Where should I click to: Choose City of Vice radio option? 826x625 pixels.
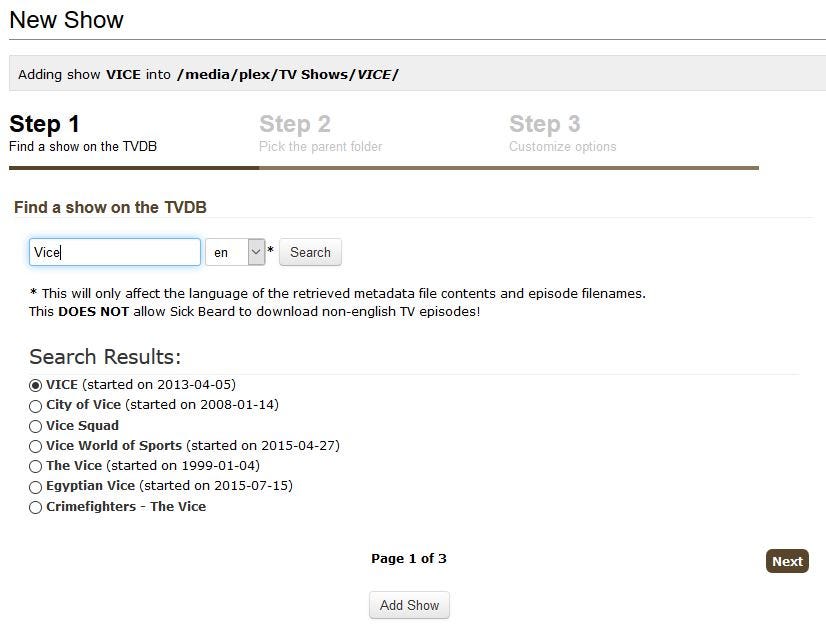(x=36, y=406)
